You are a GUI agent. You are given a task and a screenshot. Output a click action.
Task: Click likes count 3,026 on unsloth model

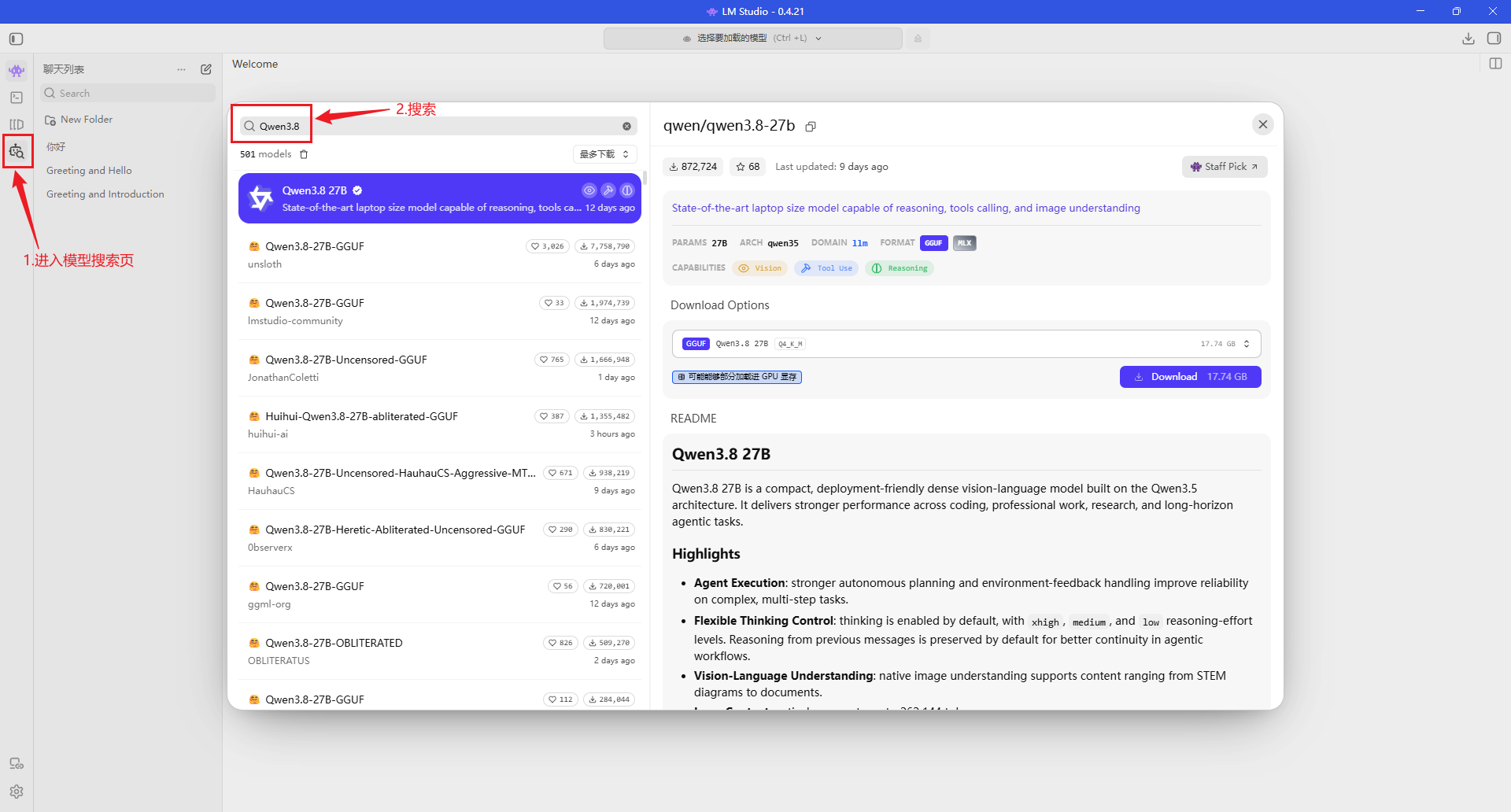[x=548, y=246]
